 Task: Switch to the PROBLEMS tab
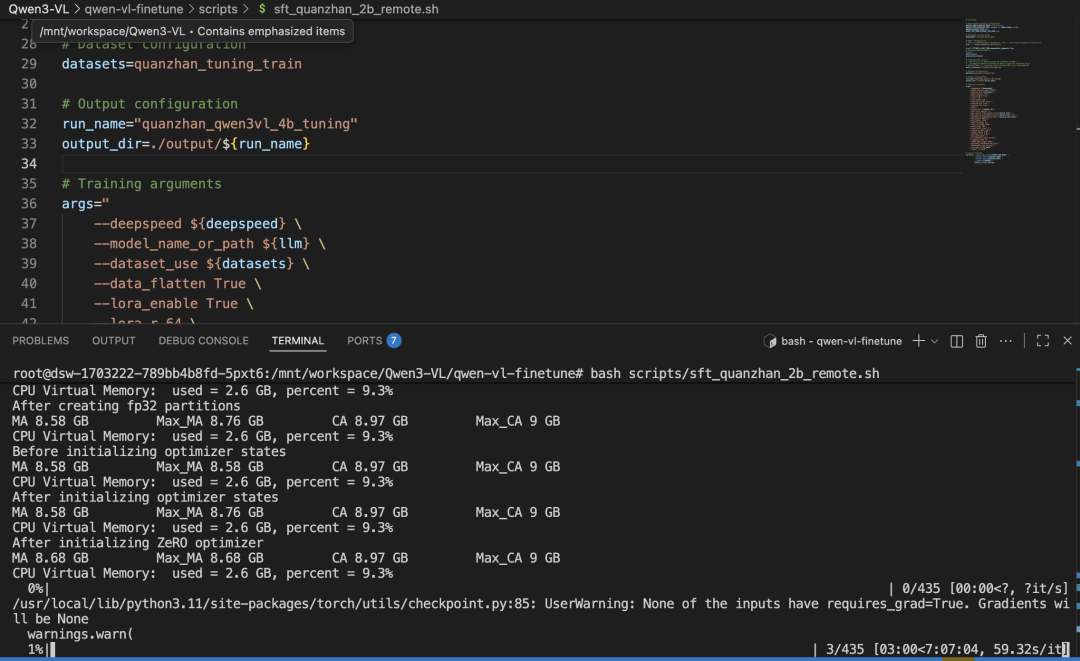(41, 341)
